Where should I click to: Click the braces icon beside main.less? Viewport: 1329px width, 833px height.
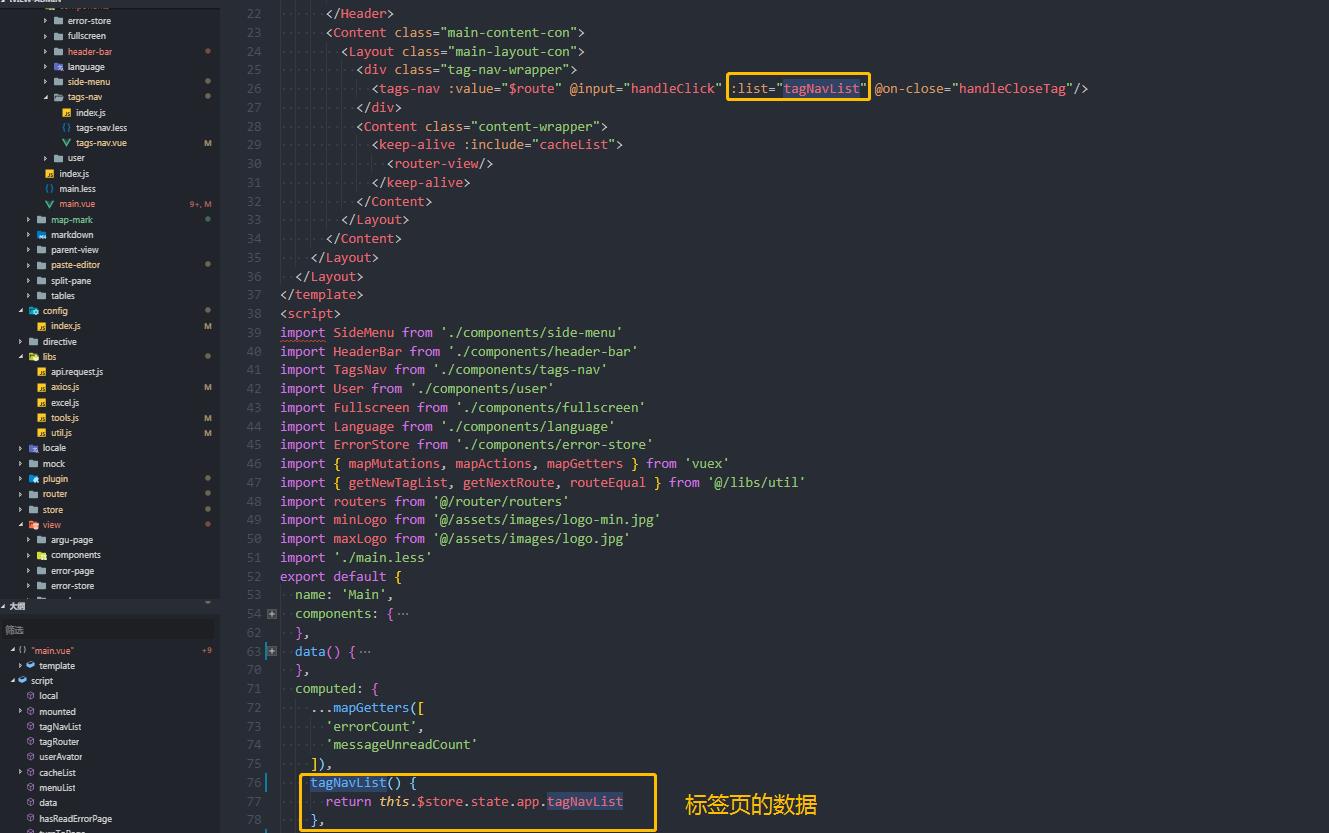point(49,189)
